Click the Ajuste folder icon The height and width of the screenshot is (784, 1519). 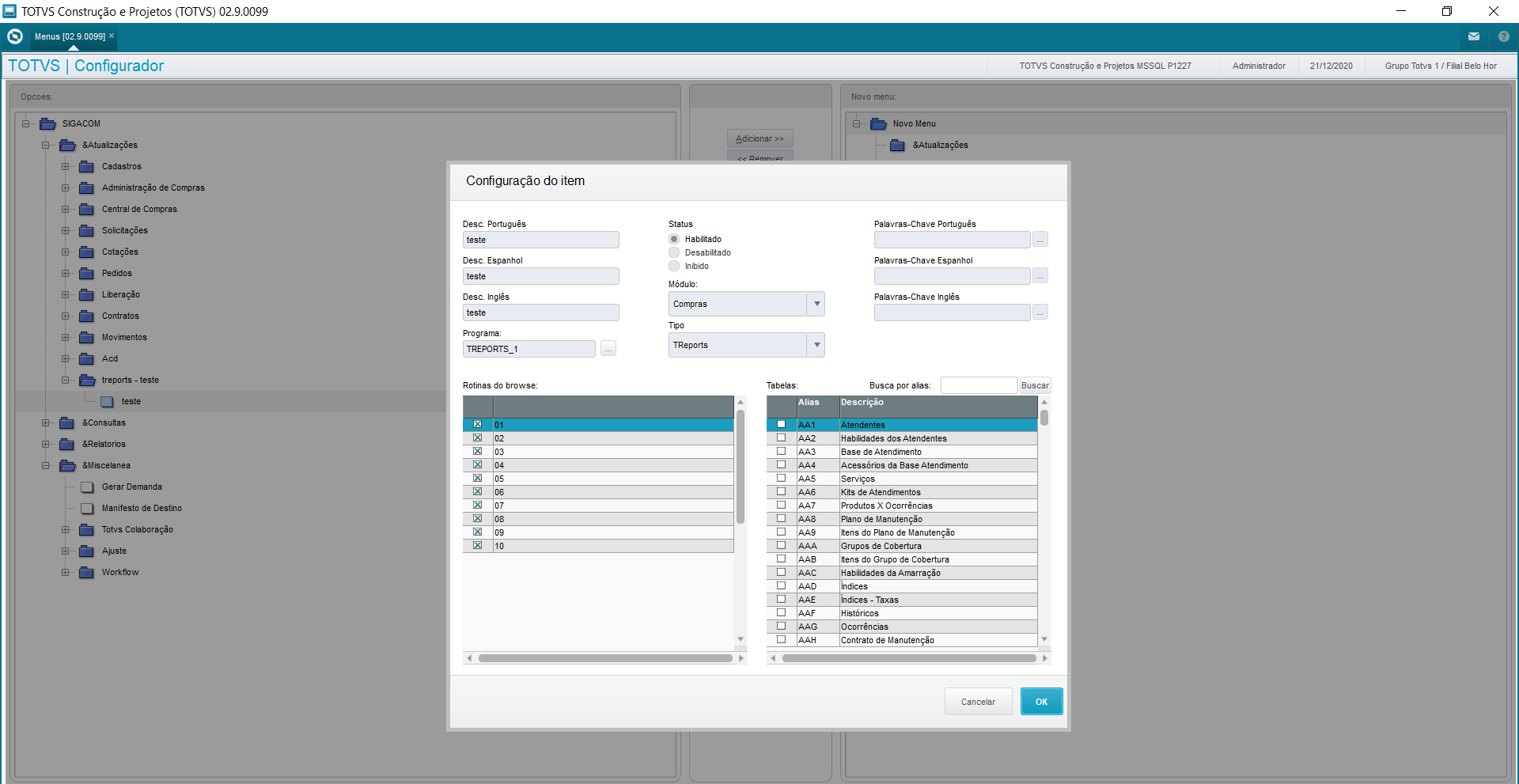(86, 551)
